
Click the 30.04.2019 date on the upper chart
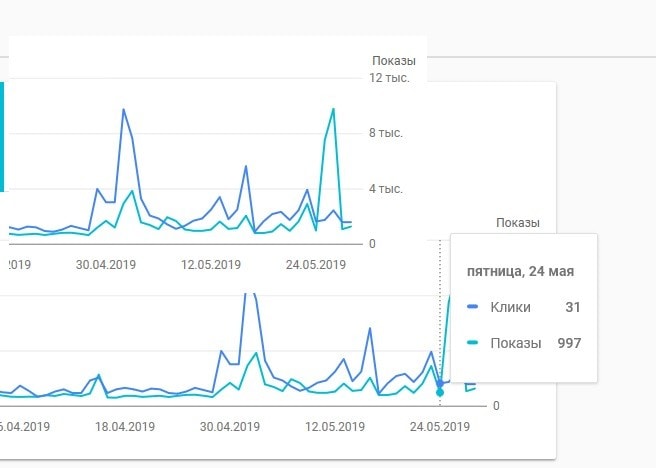click(106, 265)
